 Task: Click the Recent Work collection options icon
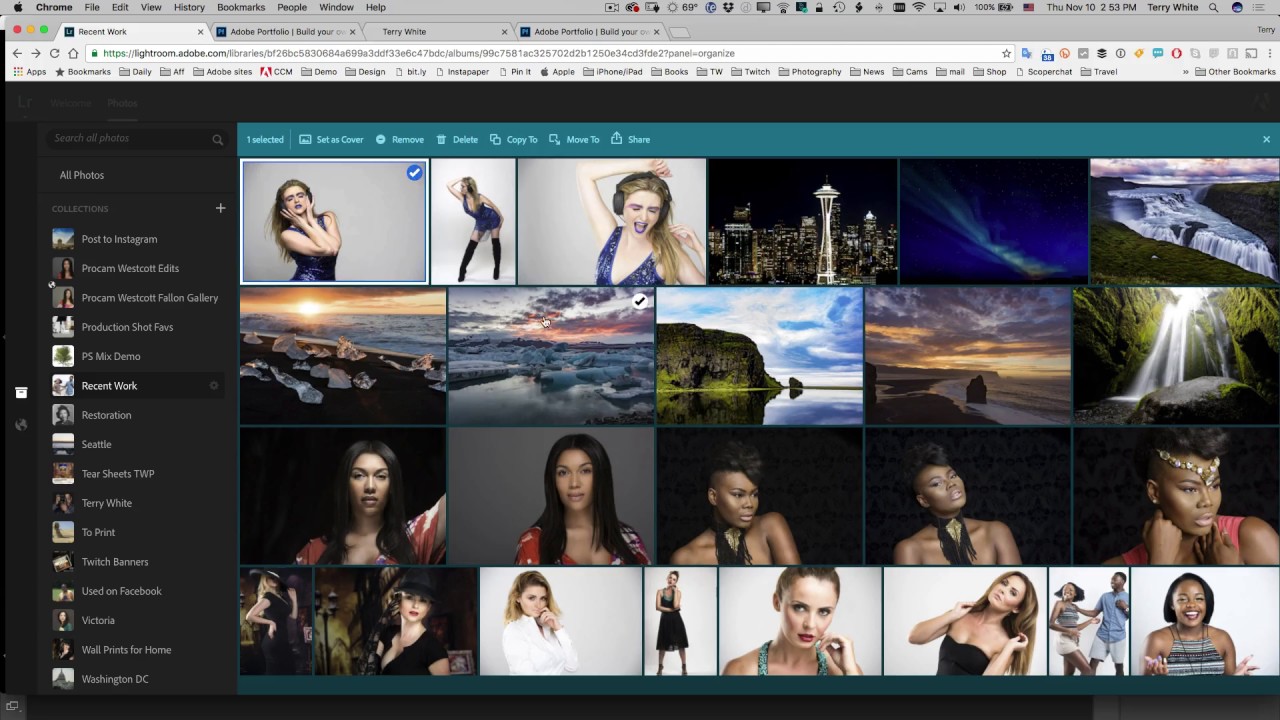[214, 385]
